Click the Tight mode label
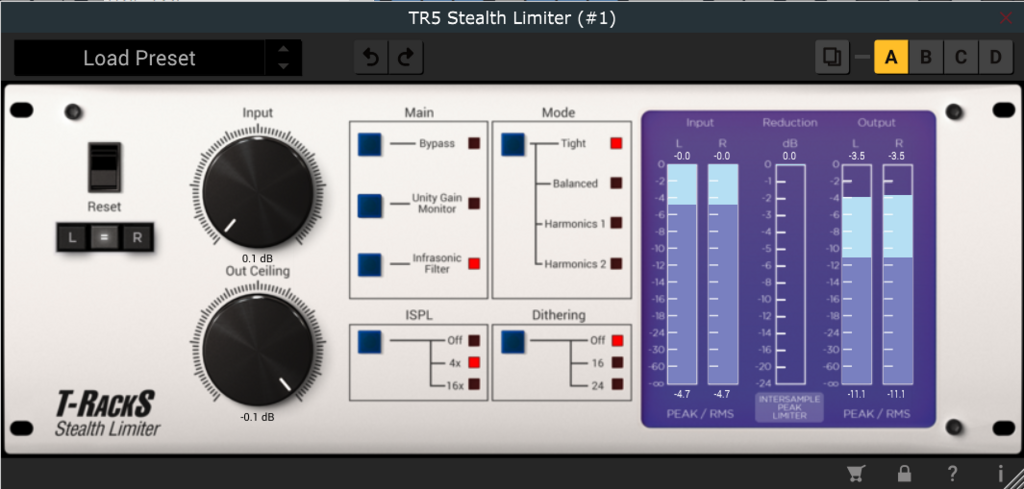Screen dimensions: 1024x489 [x=573, y=144]
